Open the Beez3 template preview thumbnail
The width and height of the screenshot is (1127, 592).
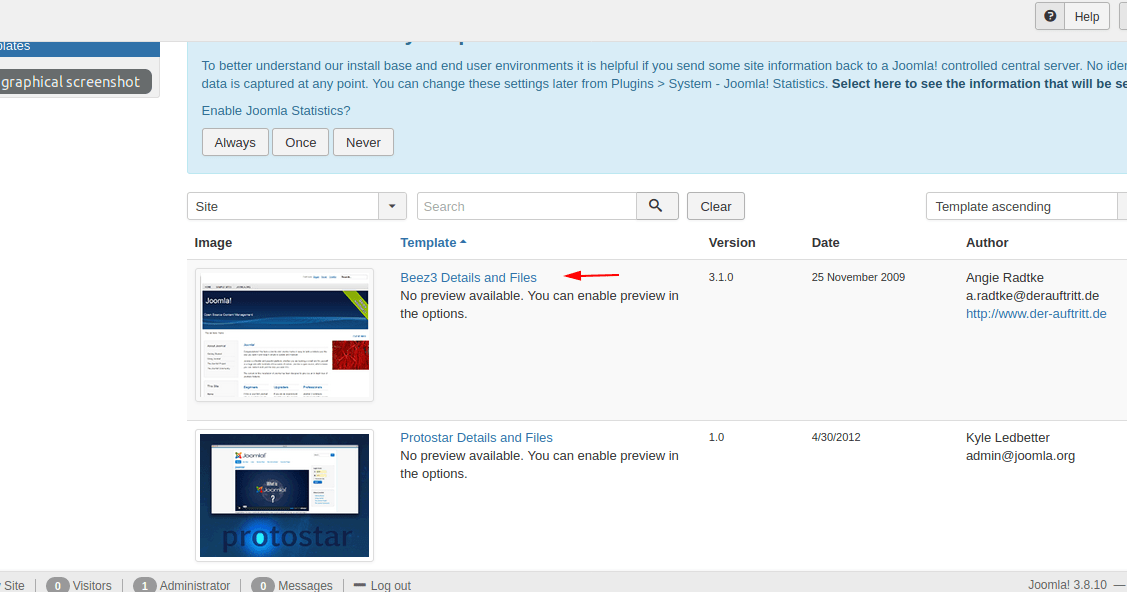(284, 334)
